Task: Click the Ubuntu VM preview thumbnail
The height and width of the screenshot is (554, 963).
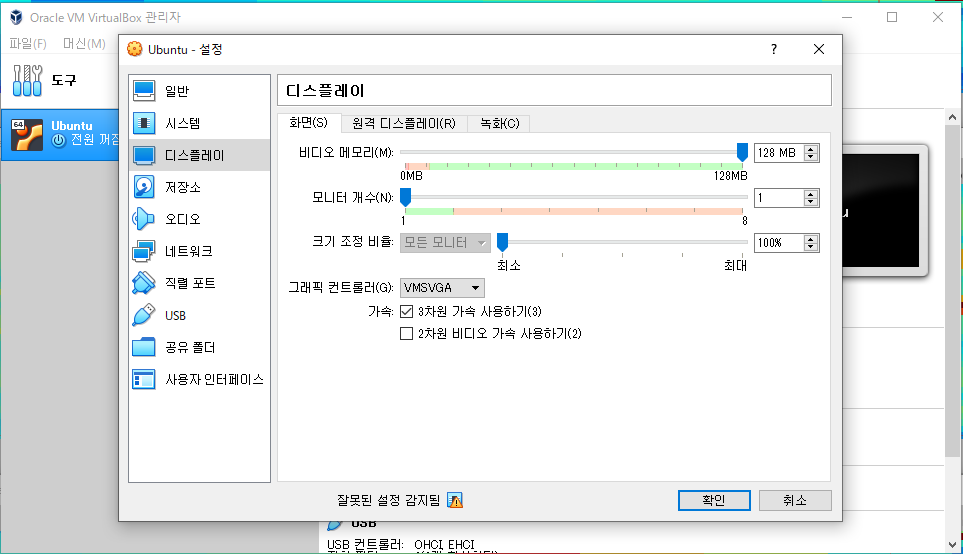Action: (x=880, y=210)
